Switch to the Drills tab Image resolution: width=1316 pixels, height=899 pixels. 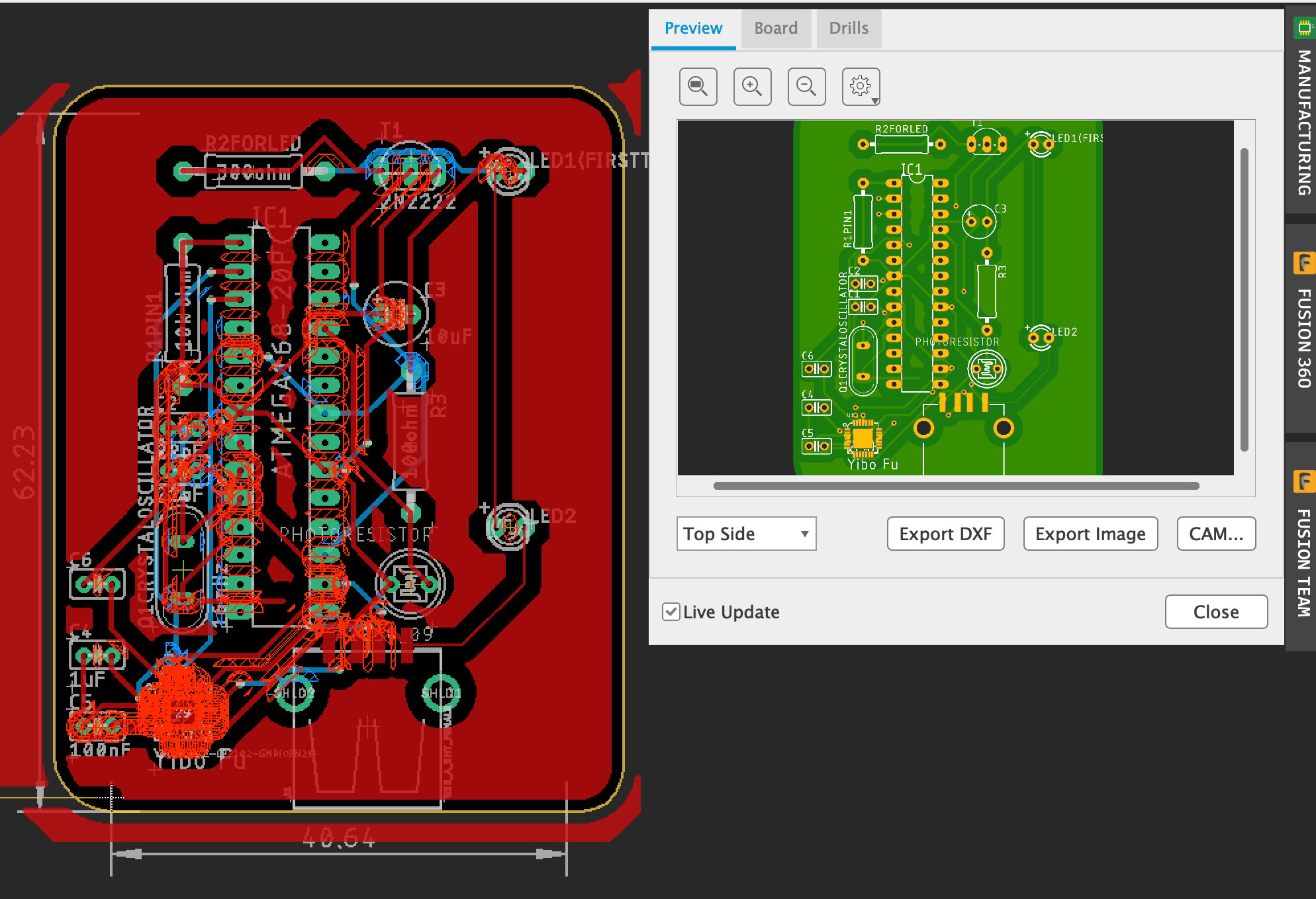click(x=848, y=28)
